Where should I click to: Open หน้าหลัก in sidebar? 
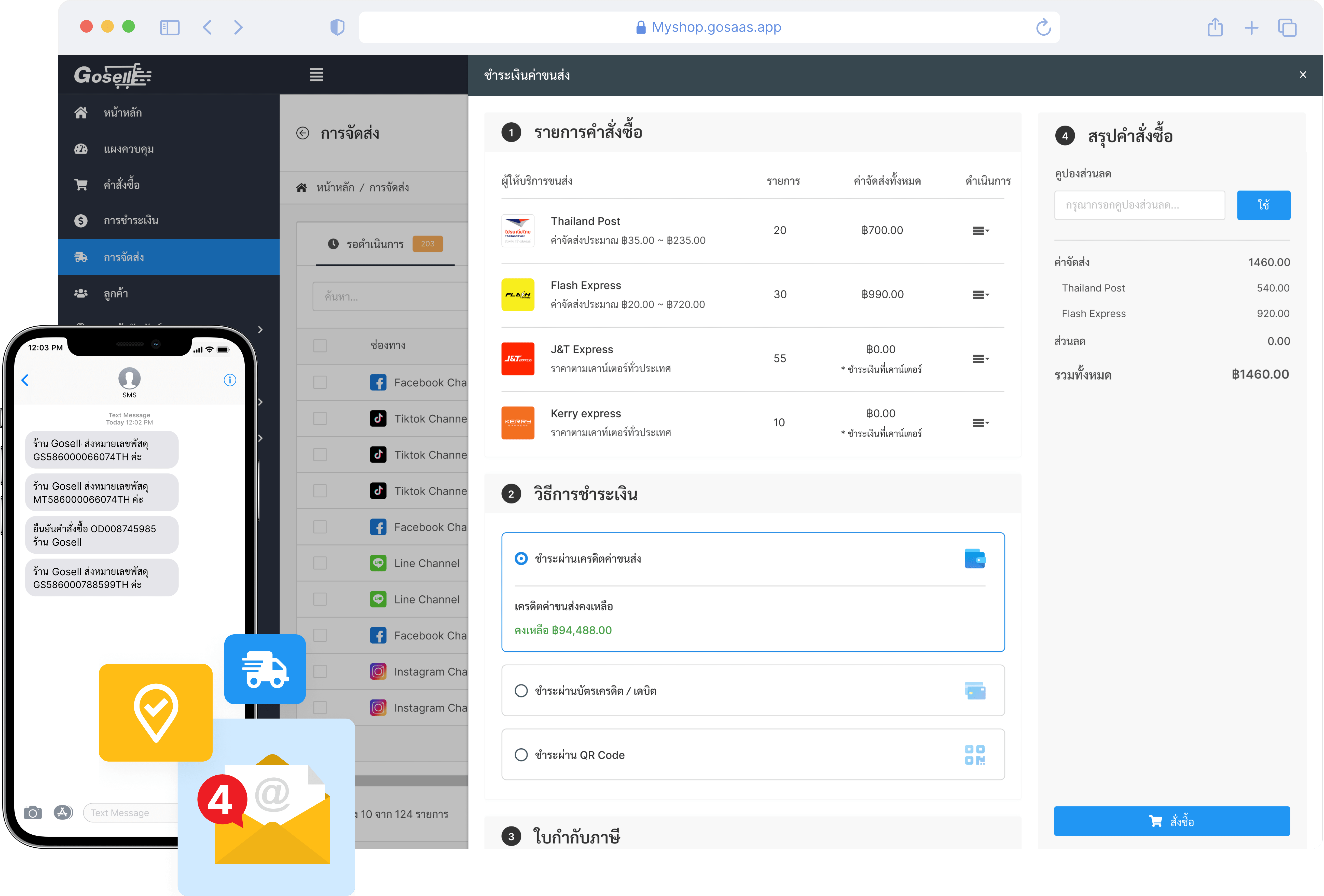point(169,113)
